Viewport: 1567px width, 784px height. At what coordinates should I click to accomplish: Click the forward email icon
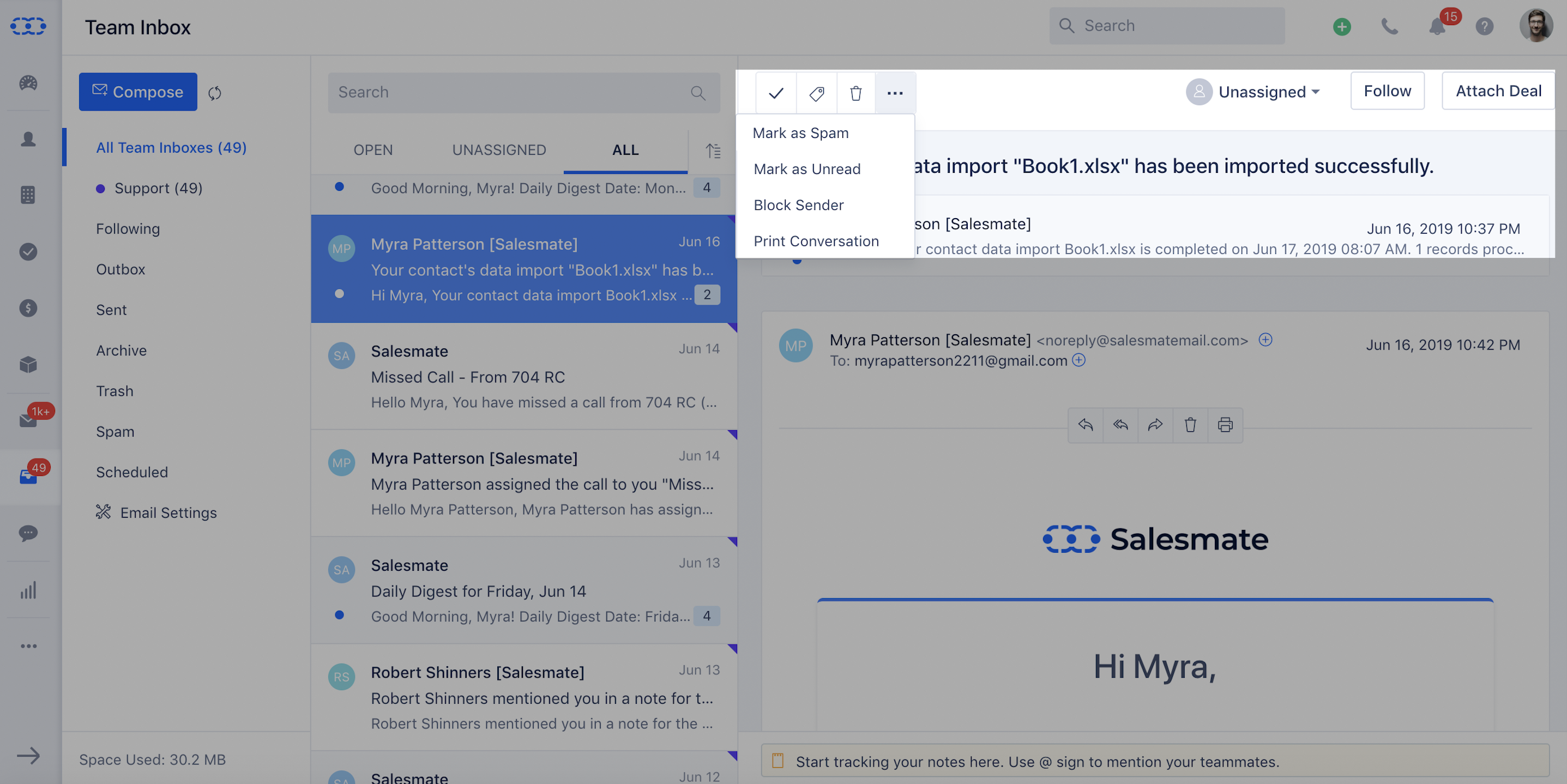click(1155, 425)
